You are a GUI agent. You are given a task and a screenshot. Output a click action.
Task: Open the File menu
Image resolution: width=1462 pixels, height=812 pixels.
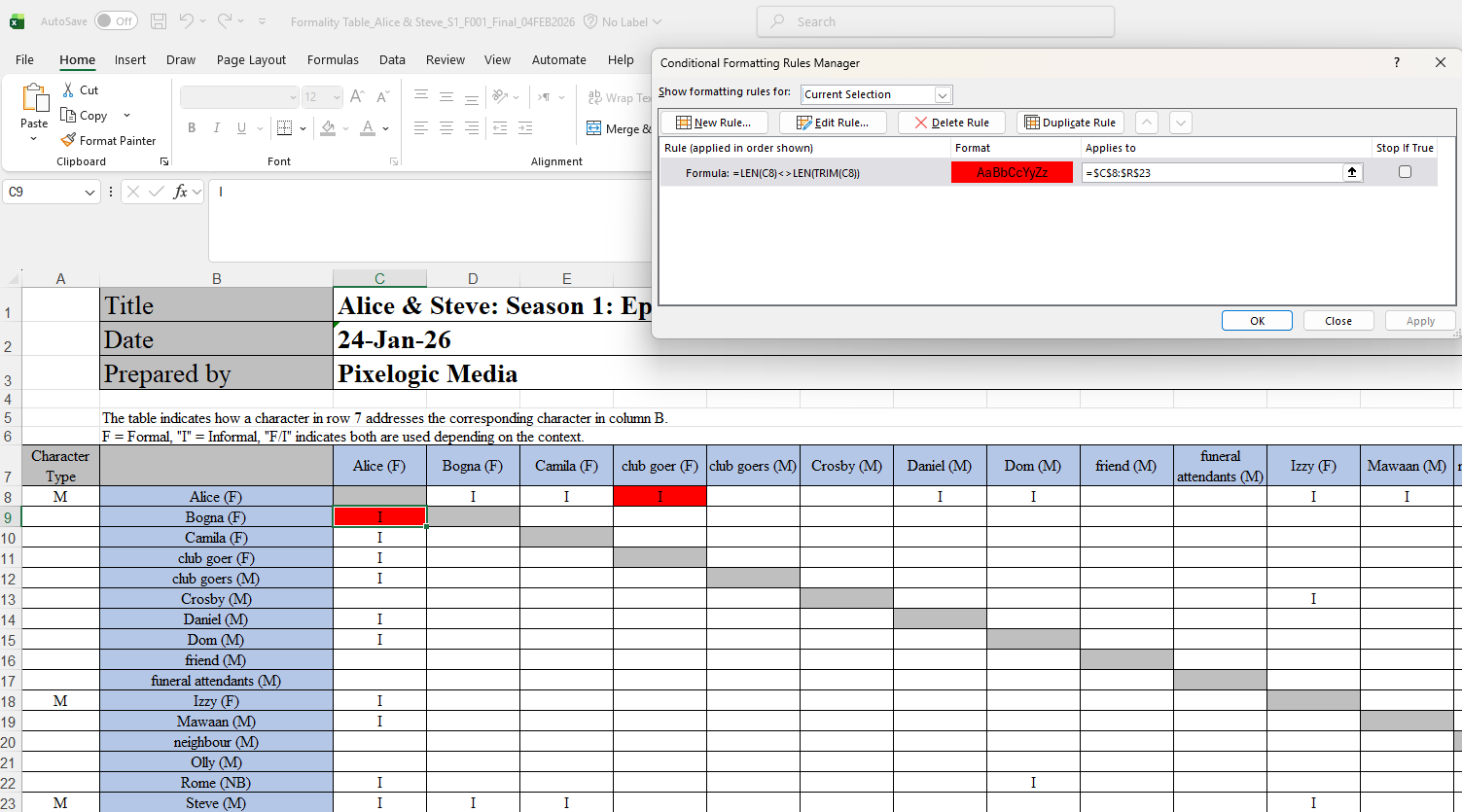tap(24, 59)
